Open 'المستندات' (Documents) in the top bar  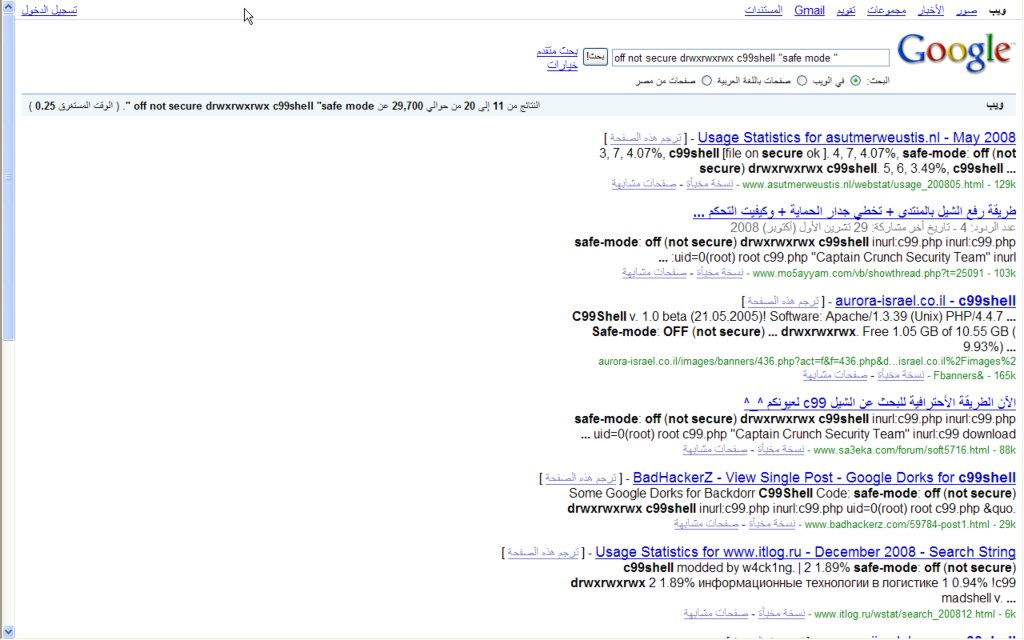(763, 10)
